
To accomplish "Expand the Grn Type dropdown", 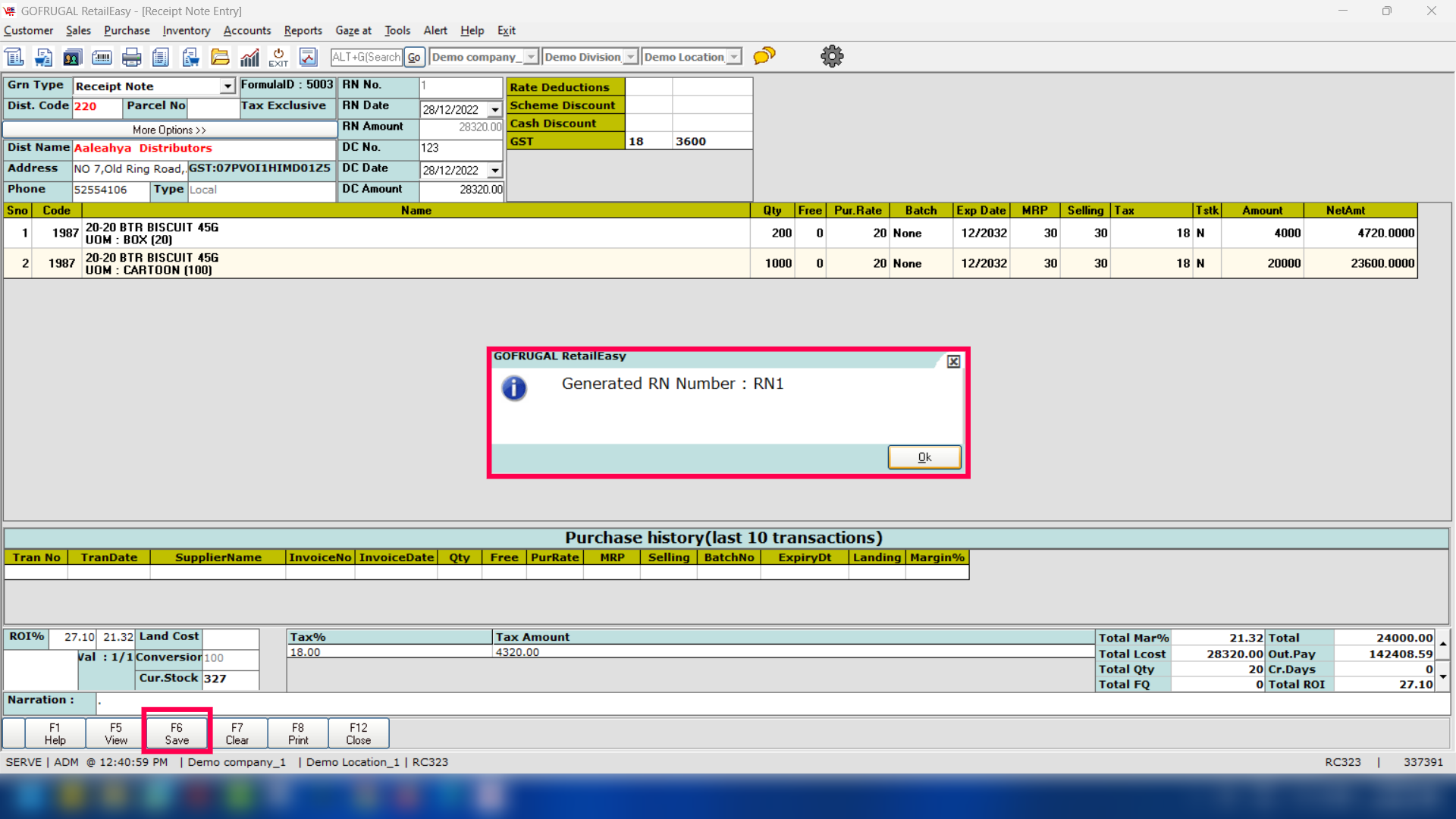I will (x=227, y=86).
